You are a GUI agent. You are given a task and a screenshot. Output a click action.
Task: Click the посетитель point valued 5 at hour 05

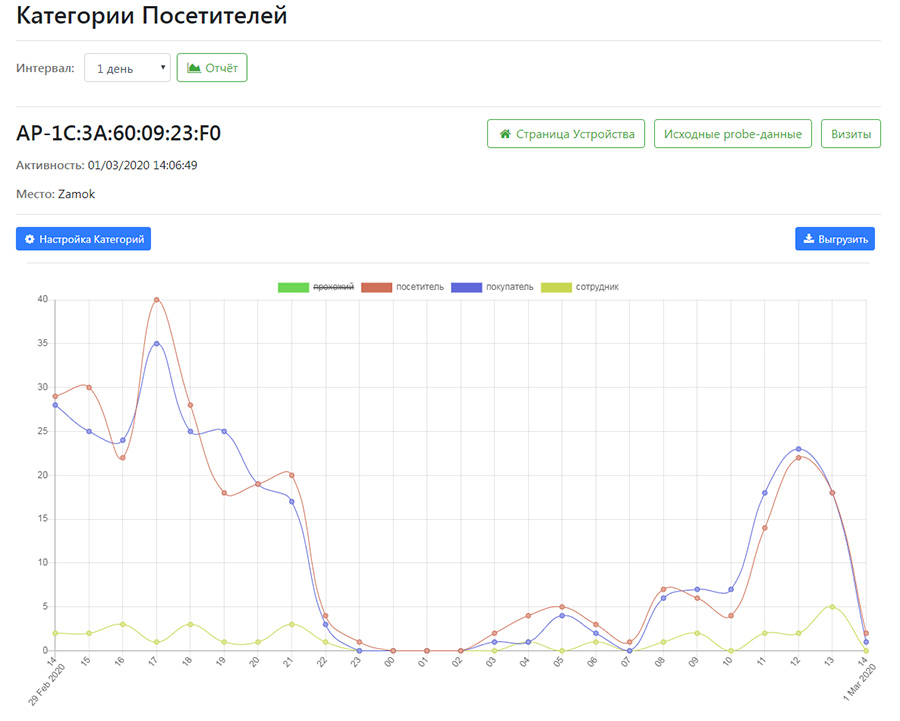coord(562,607)
